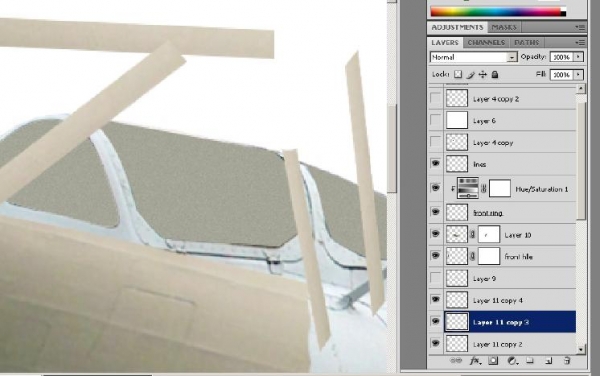600x376 pixels.
Task: Click the create new layer icon
Action: click(x=548, y=361)
